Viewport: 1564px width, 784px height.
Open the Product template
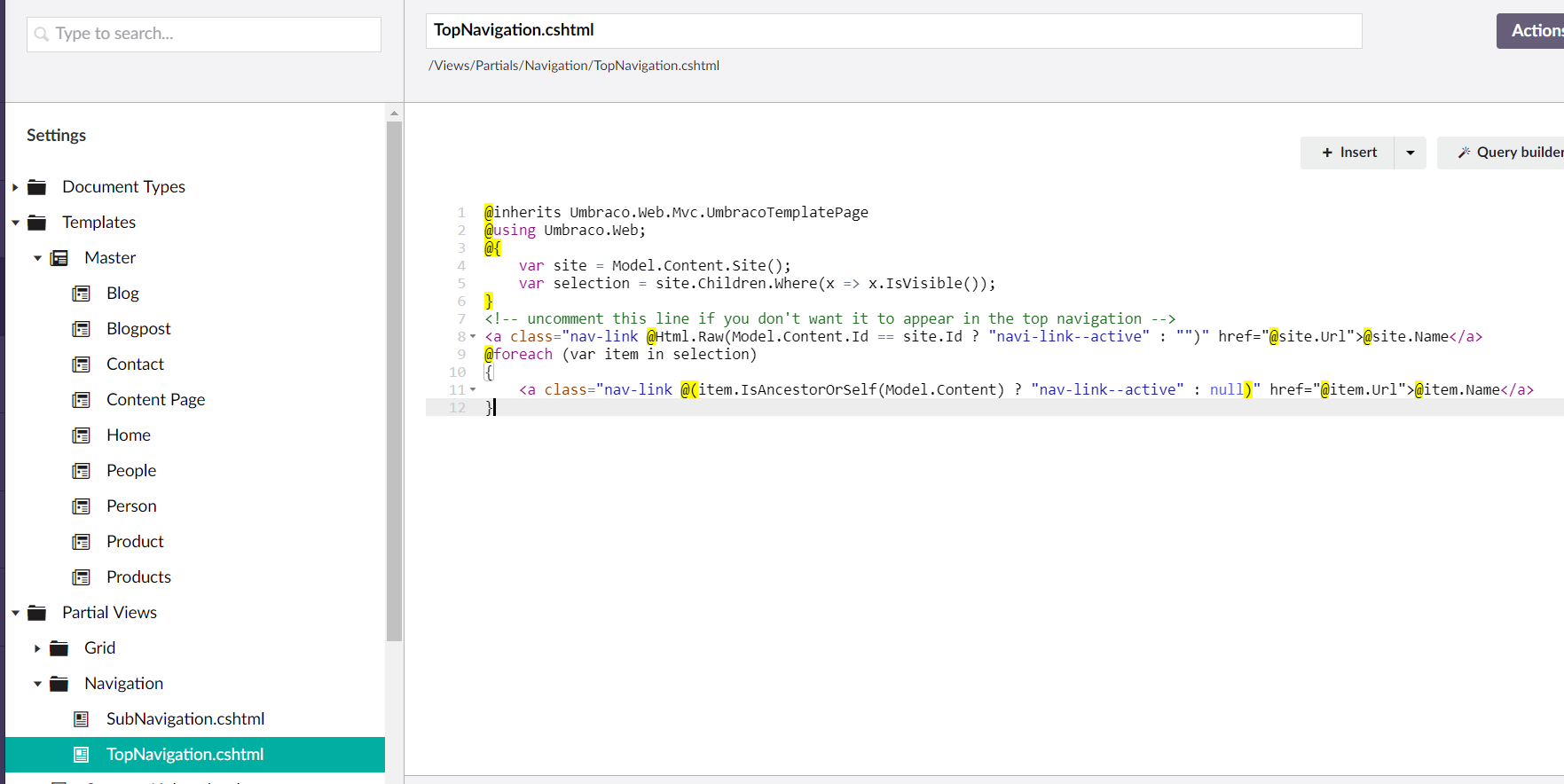[x=135, y=542]
